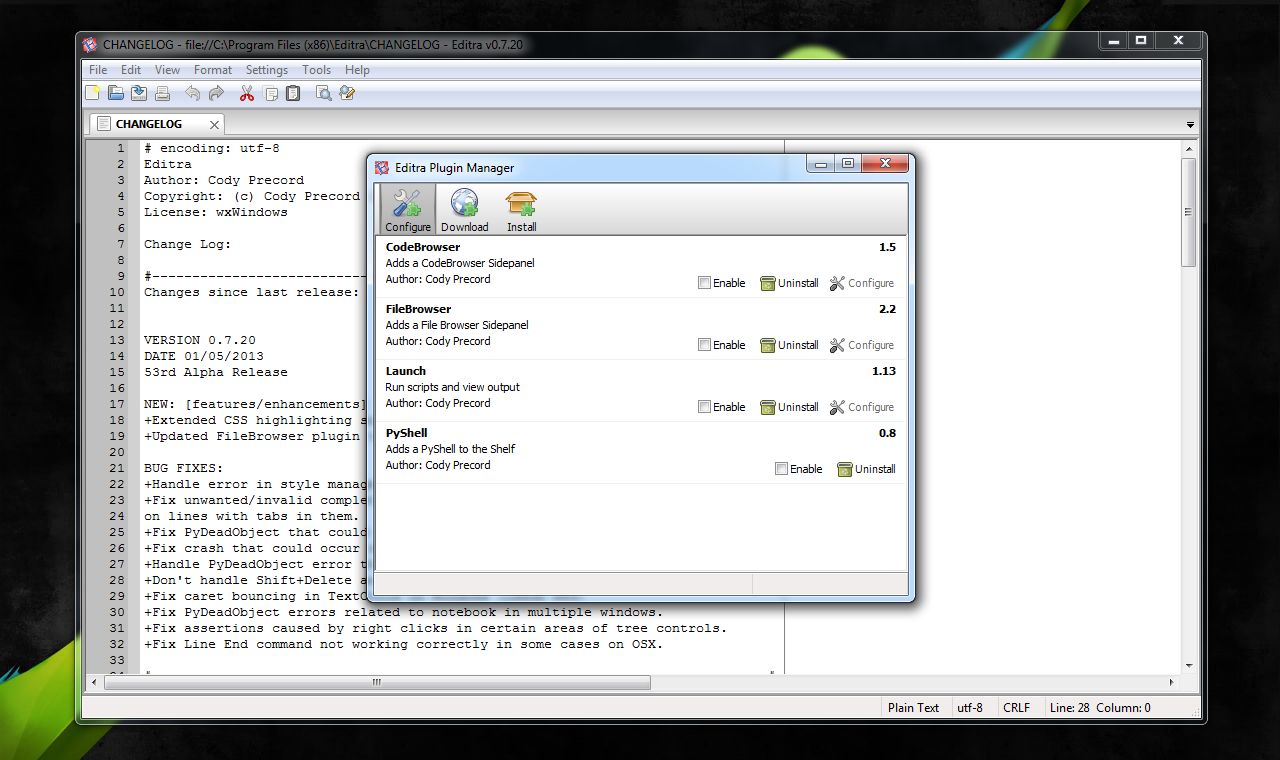Click the Find magnifier toolbar icon

point(323,93)
